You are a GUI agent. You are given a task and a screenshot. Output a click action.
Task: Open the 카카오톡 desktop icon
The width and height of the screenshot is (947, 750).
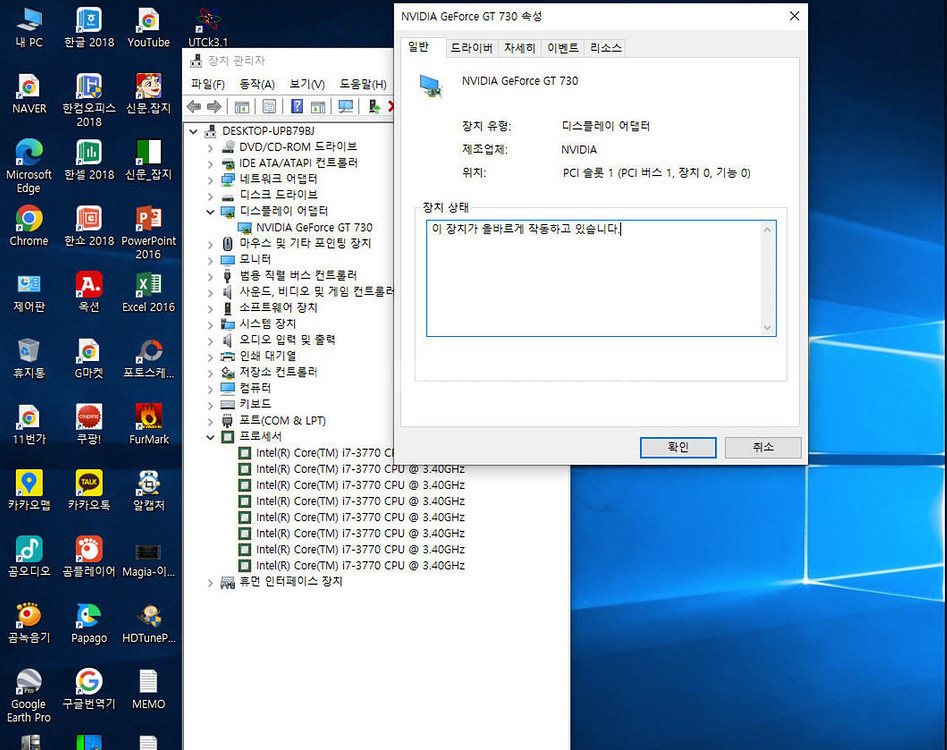(x=89, y=490)
